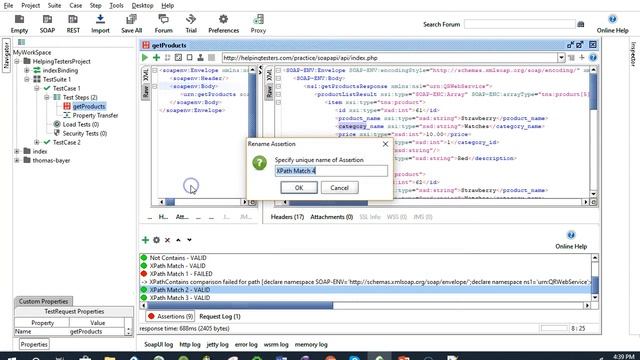The image size is (640, 360).
Task: Click the green question mark icon in Rename Assertion dialog
Action: [259, 163]
